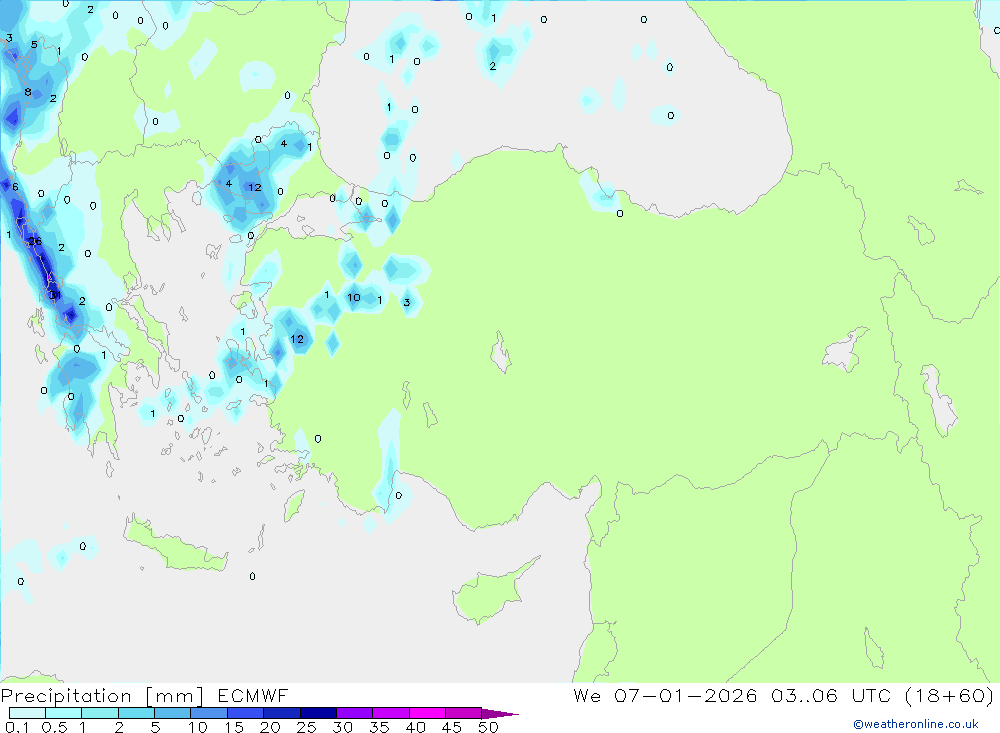Image resolution: width=1000 pixels, height=733 pixels.
Task: Pick the 10–15 mm blue legend swatch
Action: [209, 713]
